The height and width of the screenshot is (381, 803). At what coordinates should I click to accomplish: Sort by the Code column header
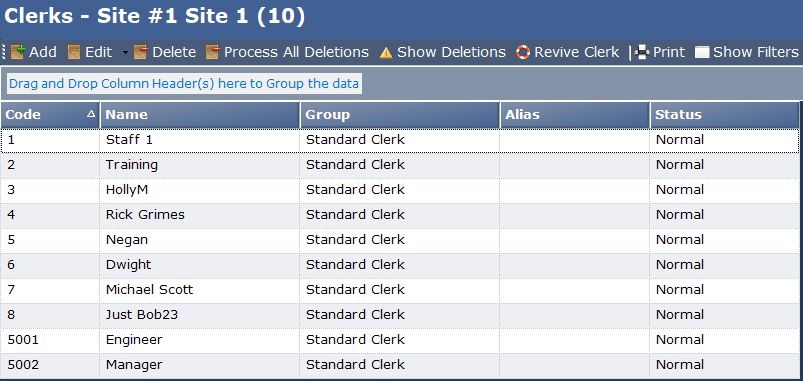(x=50, y=115)
